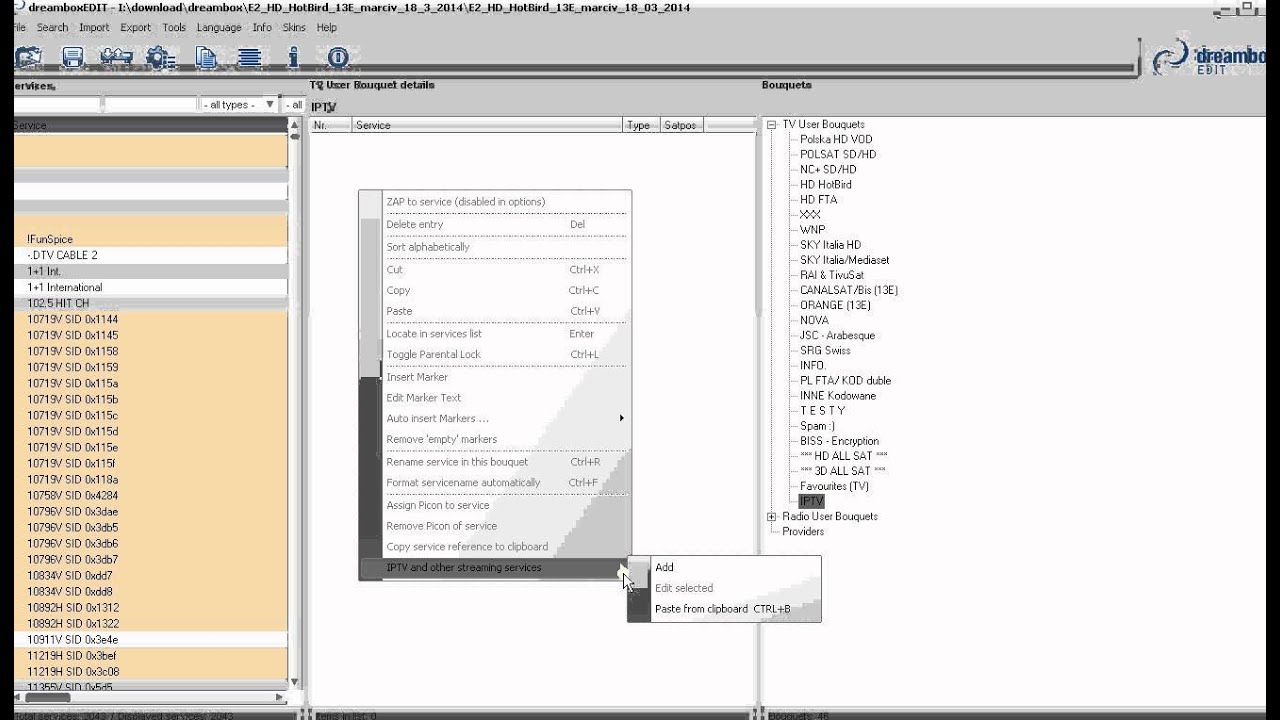Click the Service column header in bouquet details
Screen dimensions: 1280x720
487,125
